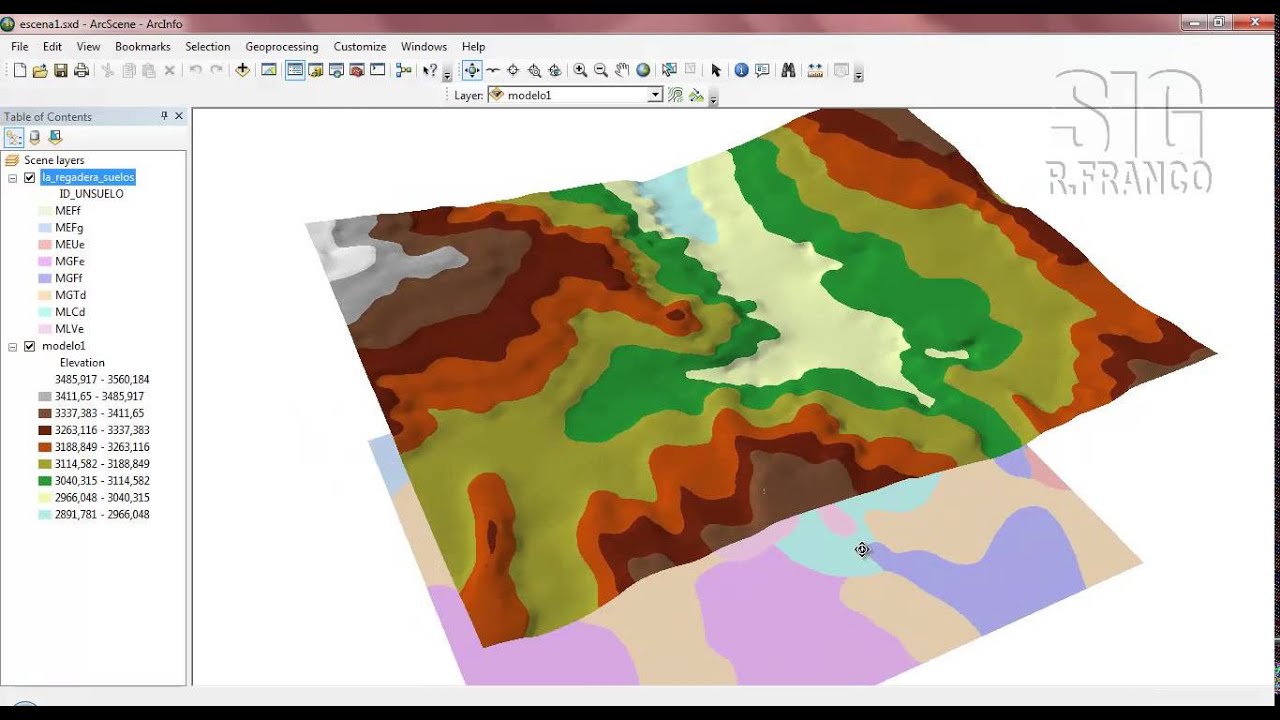The height and width of the screenshot is (720, 1280).
Task: Uncheck the la_regadera_suelos layer checkbox
Action: tap(29, 177)
